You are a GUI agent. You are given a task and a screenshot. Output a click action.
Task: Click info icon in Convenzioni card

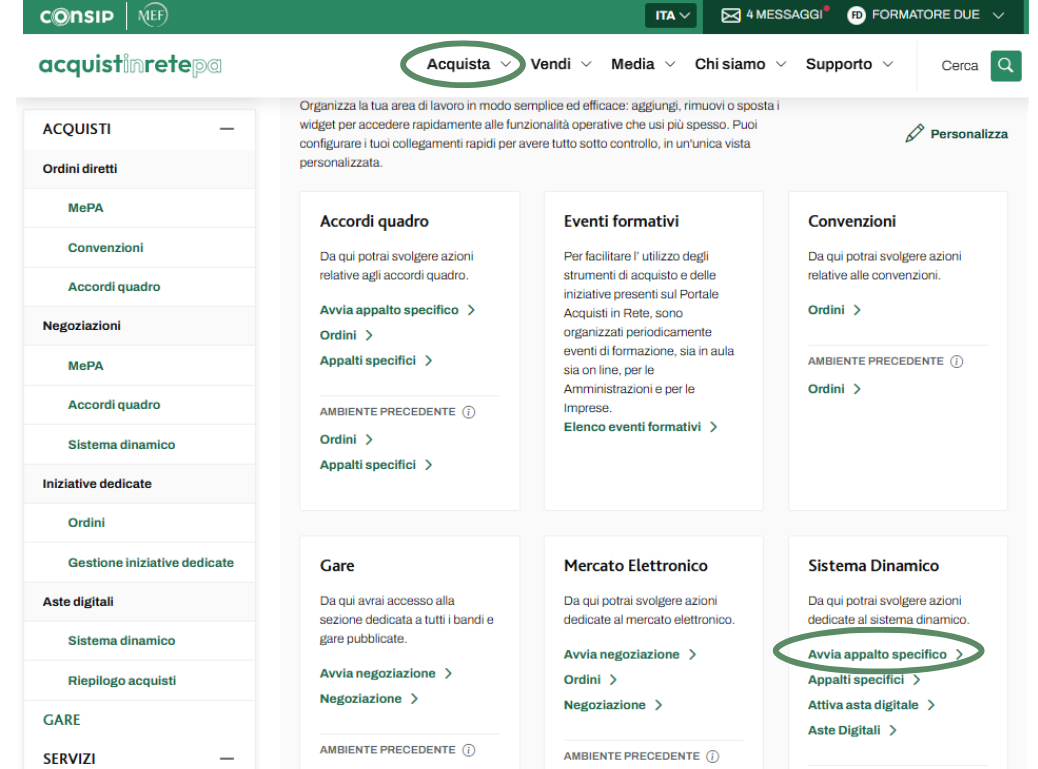(x=957, y=362)
